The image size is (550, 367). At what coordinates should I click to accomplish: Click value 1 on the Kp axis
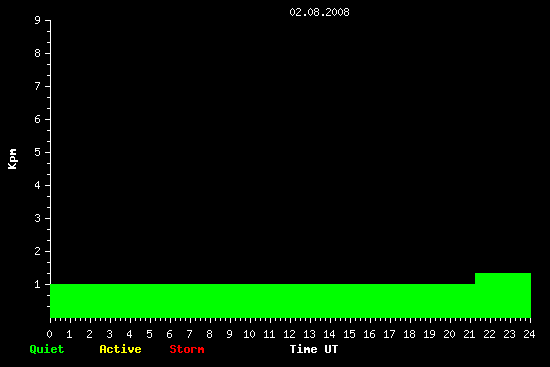38,284
